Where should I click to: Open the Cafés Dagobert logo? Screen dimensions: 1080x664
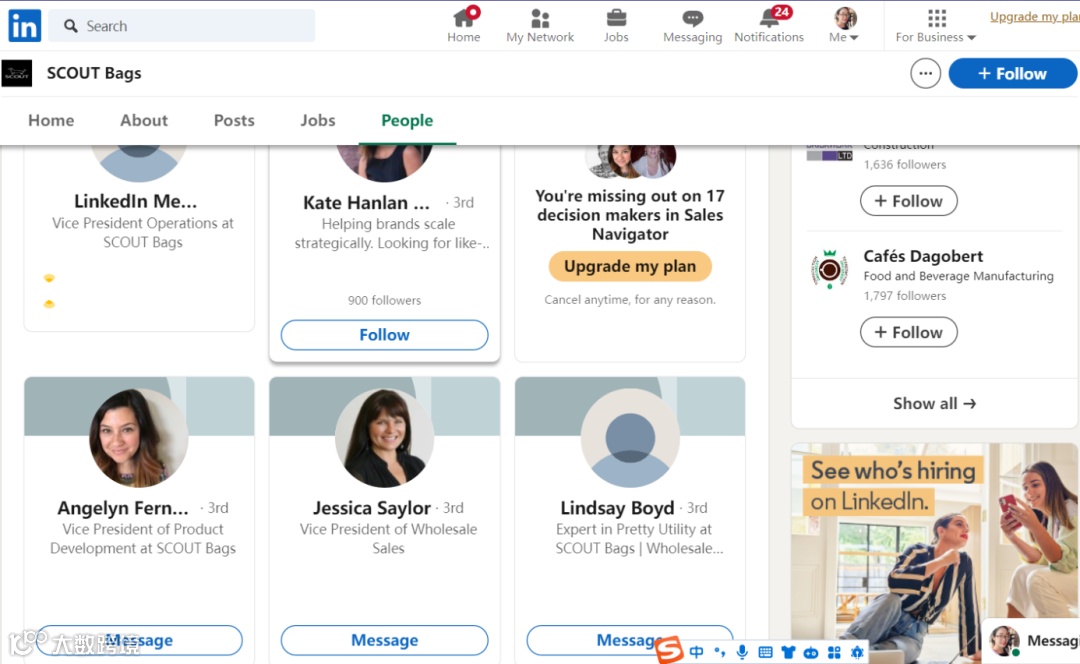[x=829, y=269]
